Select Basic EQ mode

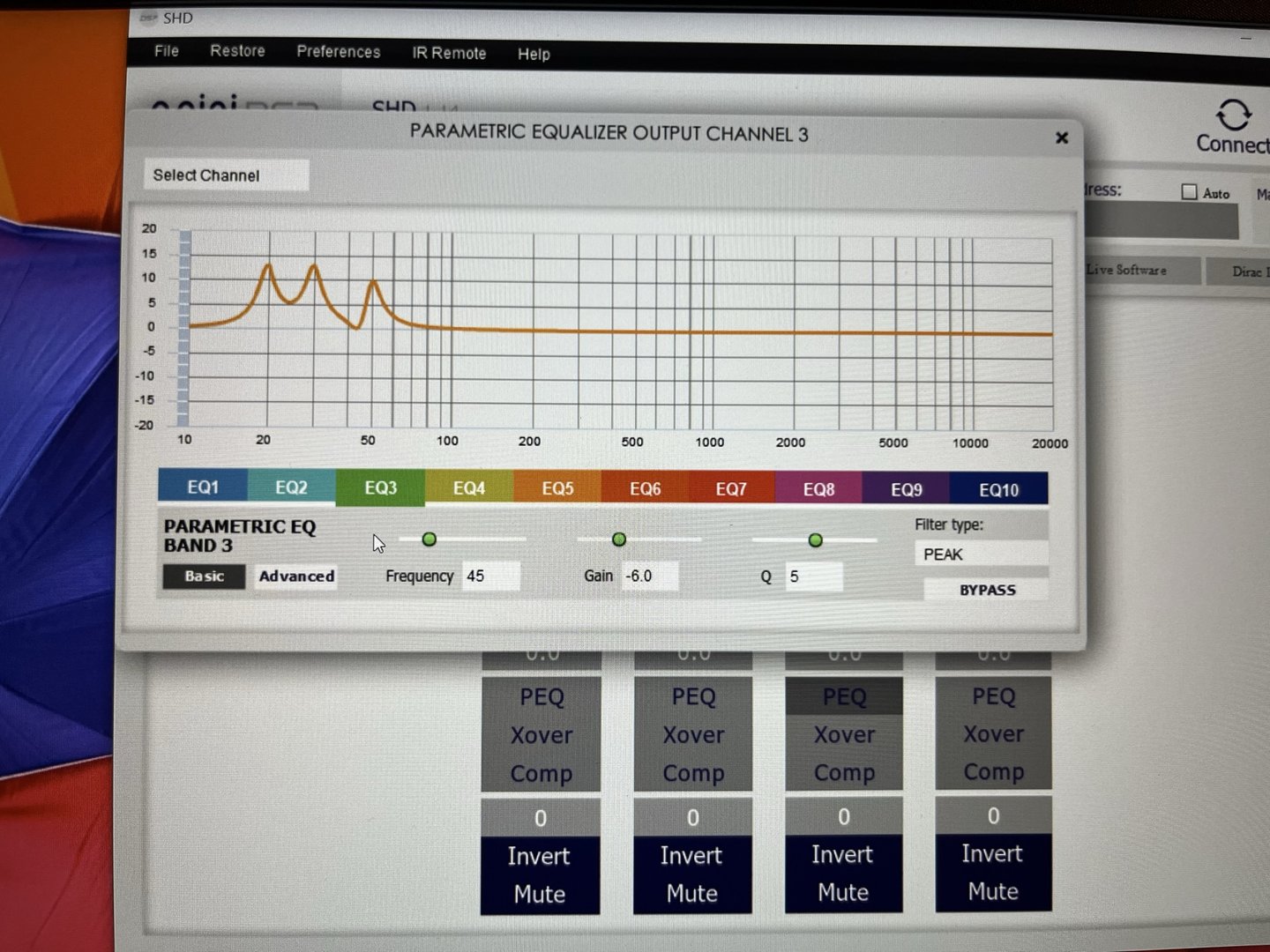tap(204, 576)
